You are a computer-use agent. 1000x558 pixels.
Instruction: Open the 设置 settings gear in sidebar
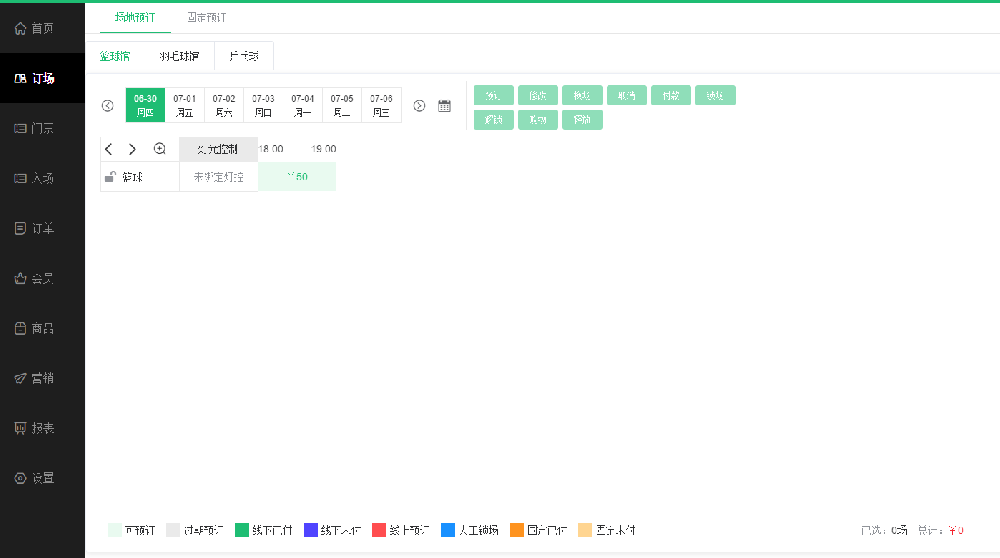click(20, 478)
